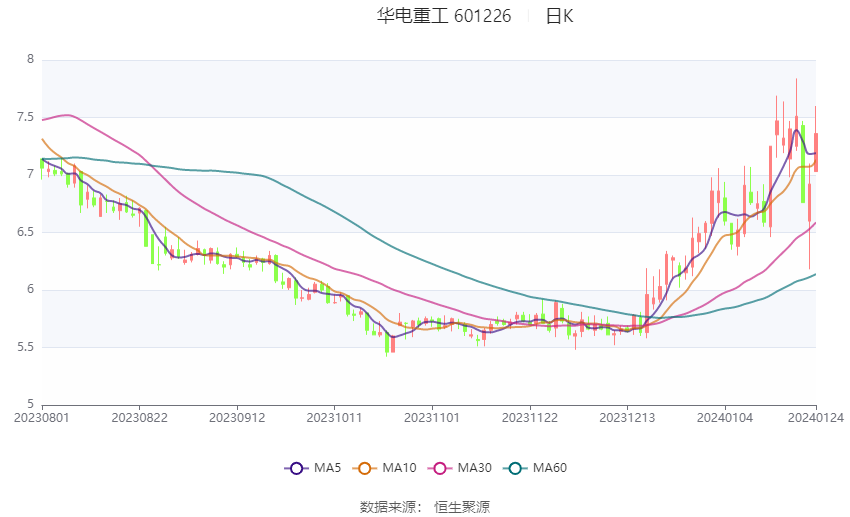Click the chart title 华电重工 601226
The image size is (850, 517).
(444, 16)
